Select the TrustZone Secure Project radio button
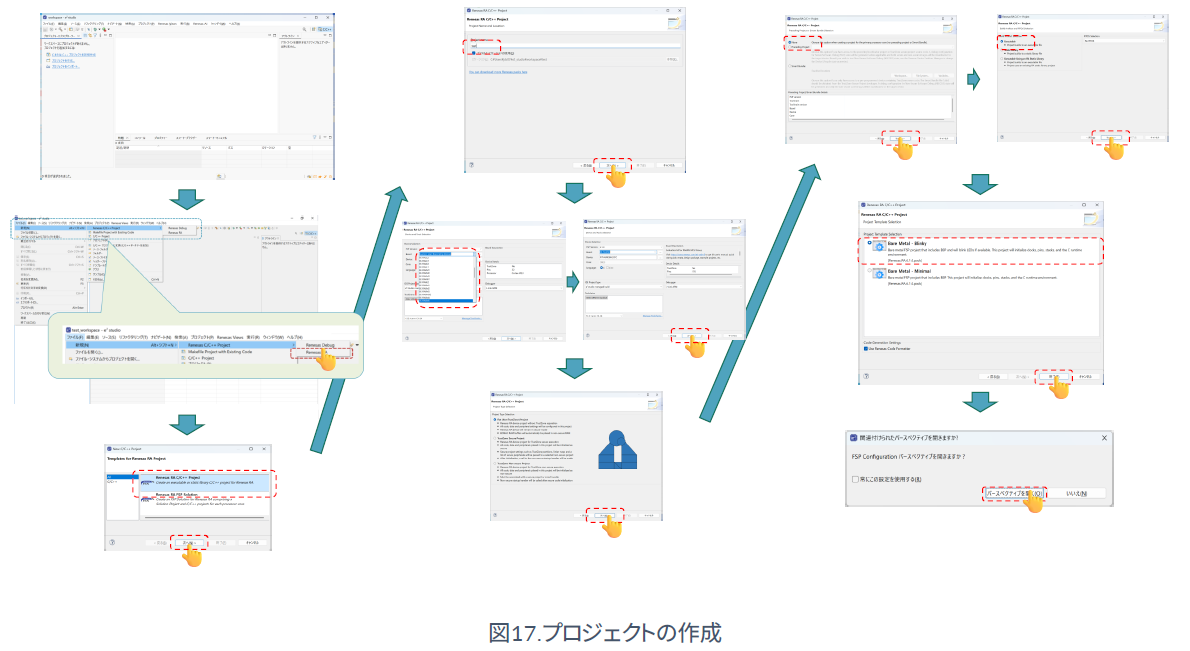This screenshot has width=1190, height=651. (x=496, y=438)
